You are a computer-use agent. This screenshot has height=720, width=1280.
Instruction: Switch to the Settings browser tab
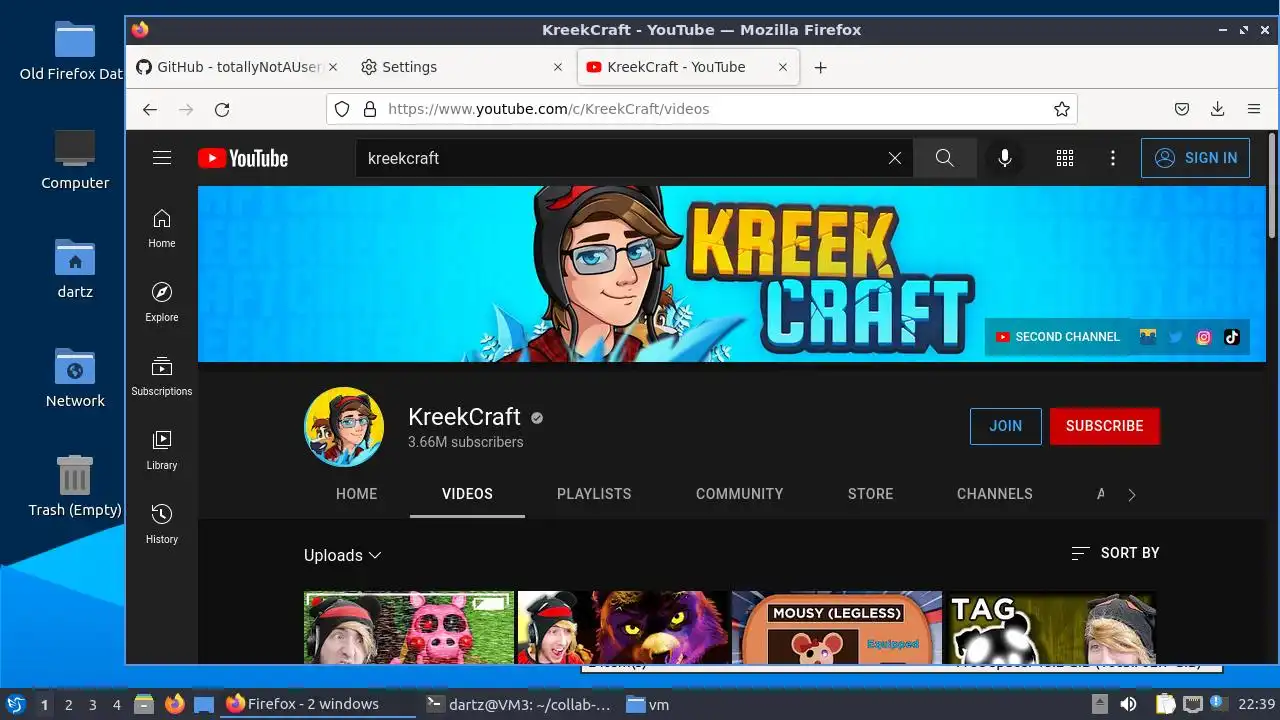463,67
